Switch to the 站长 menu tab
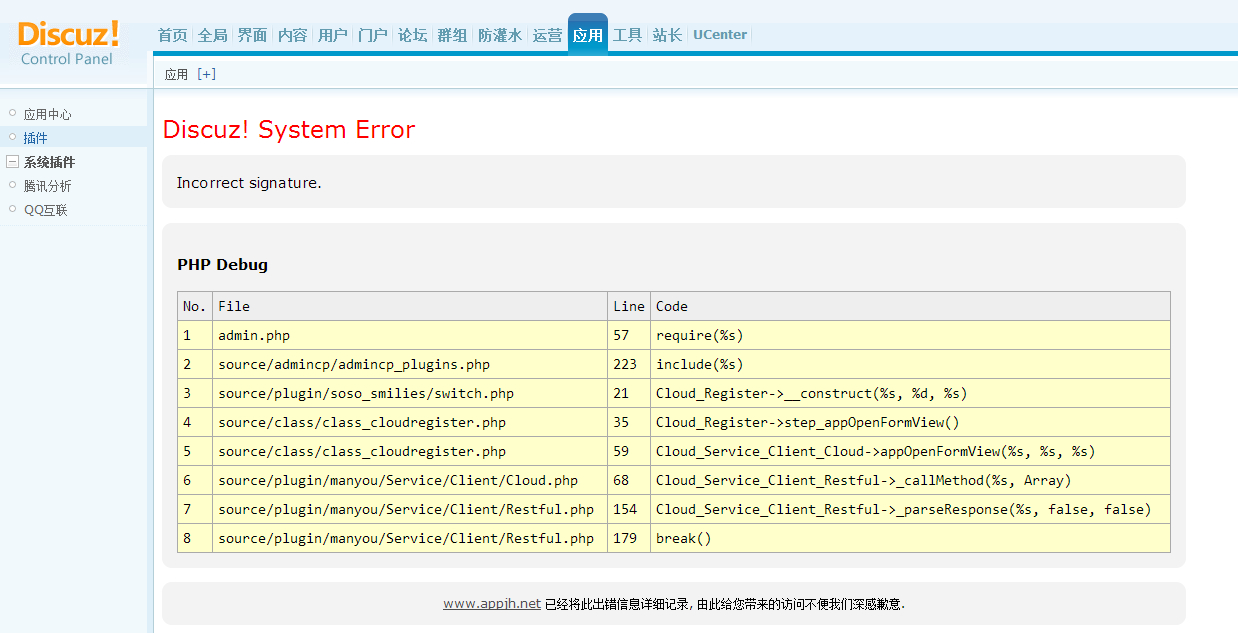The height and width of the screenshot is (633, 1238). 667,35
